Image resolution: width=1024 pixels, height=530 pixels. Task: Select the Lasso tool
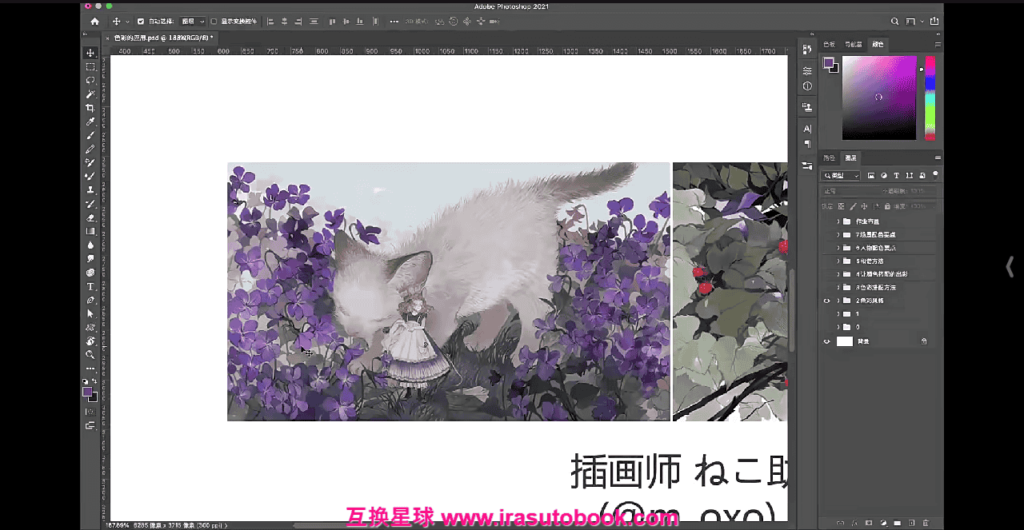(x=91, y=80)
